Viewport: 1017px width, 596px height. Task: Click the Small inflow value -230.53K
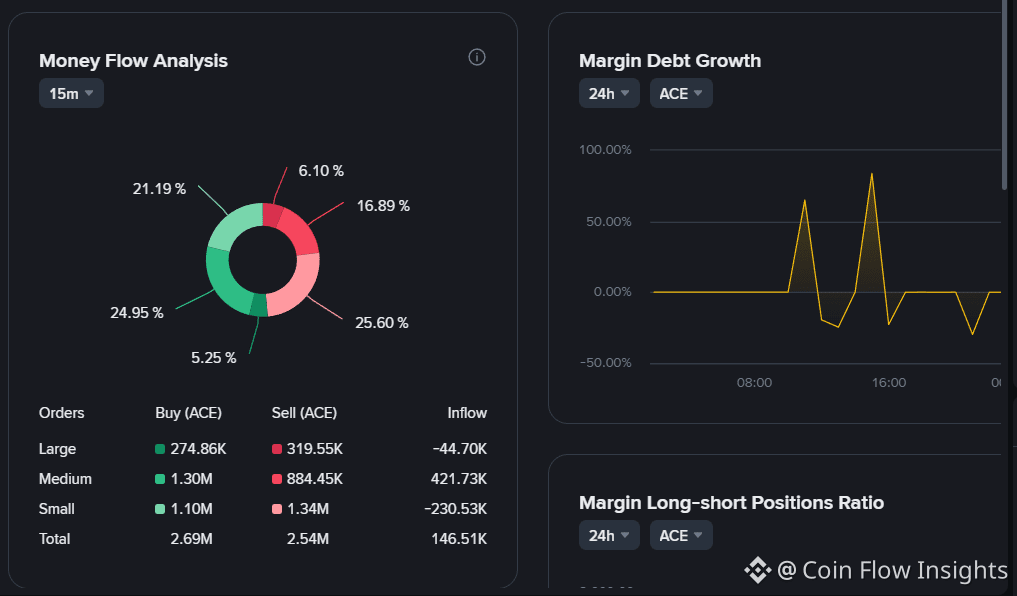pos(456,509)
